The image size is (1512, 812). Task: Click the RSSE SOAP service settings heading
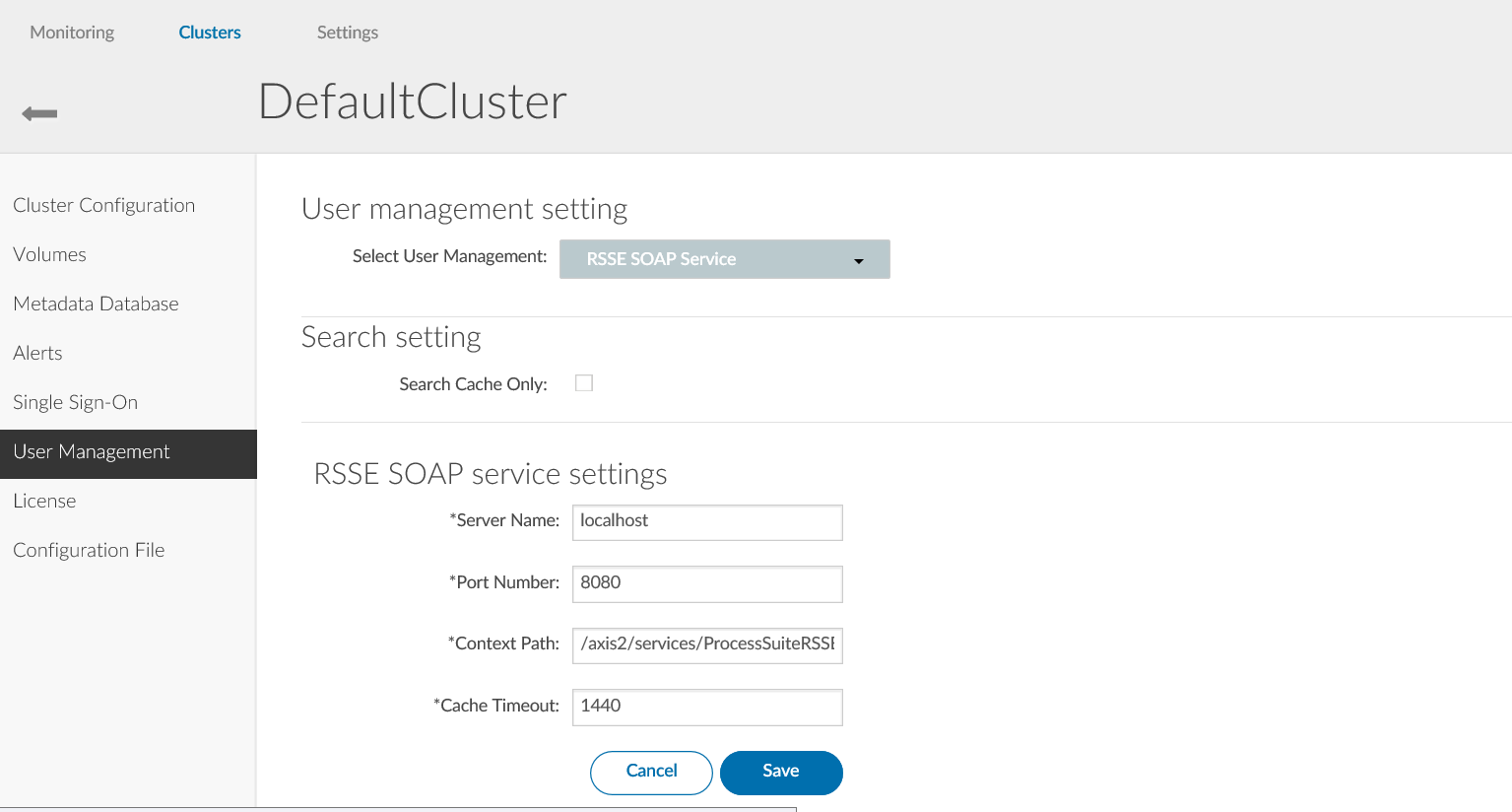click(x=491, y=474)
